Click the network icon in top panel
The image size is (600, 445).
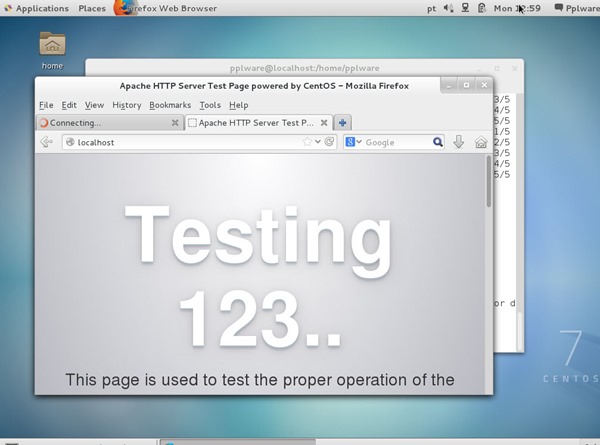click(464, 8)
